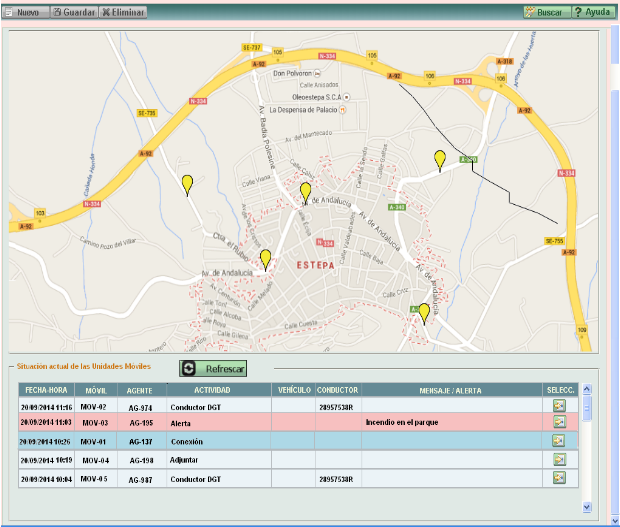
Task: Click the select icon for MOV-01 row
Action: tap(558, 441)
